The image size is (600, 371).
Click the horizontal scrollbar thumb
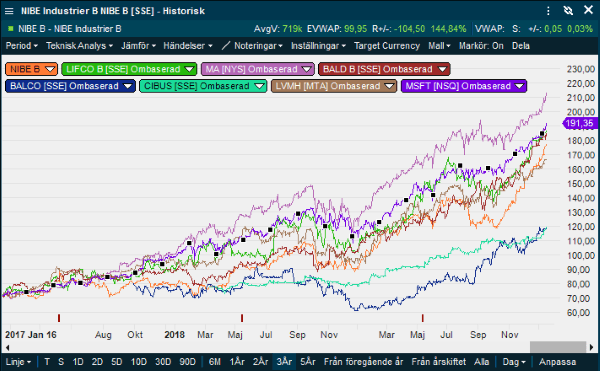click(x=558, y=347)
